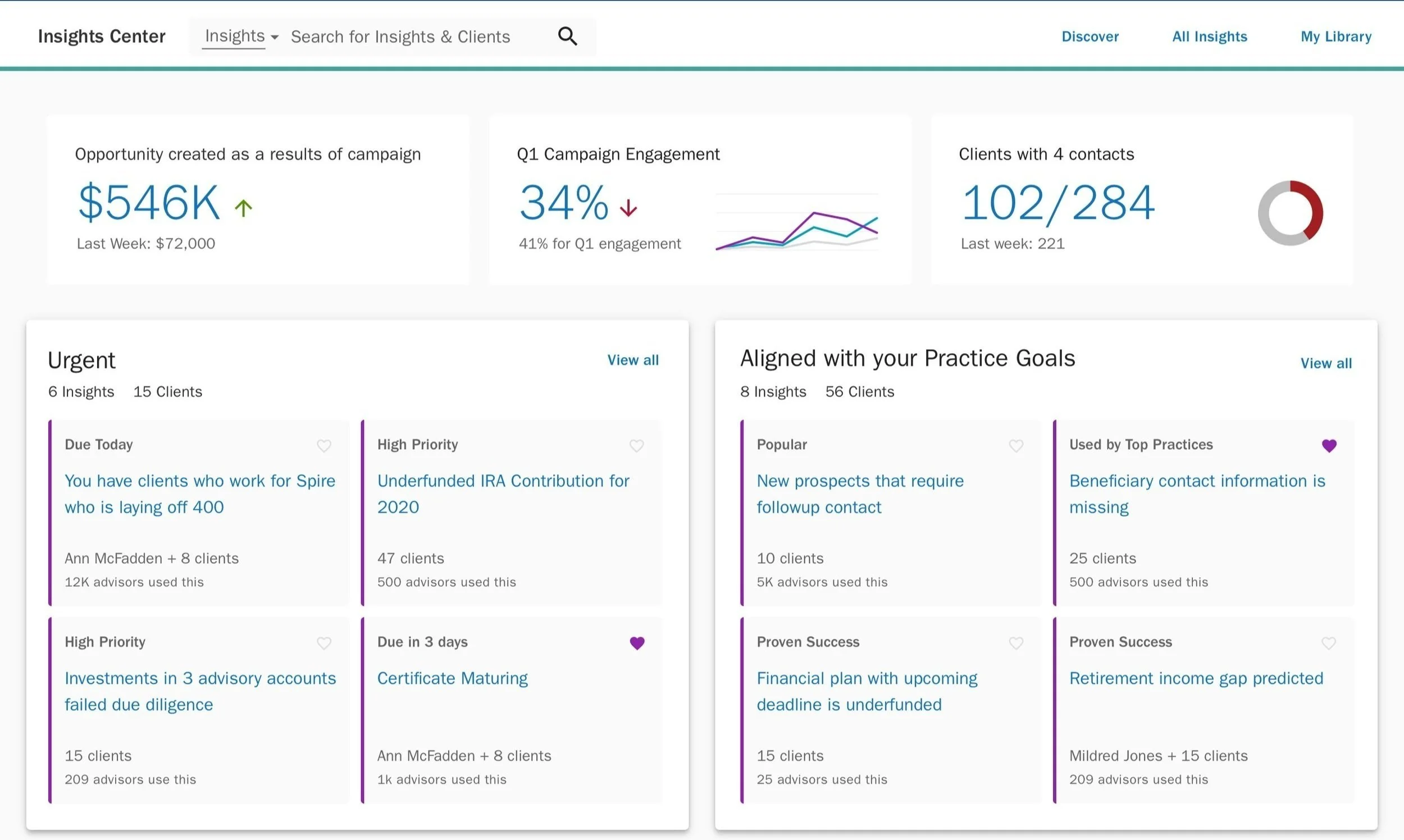Favorite the New prospects followup insight
The height and width of the screenshot is (840, 1404).
tap(1015, 445)
